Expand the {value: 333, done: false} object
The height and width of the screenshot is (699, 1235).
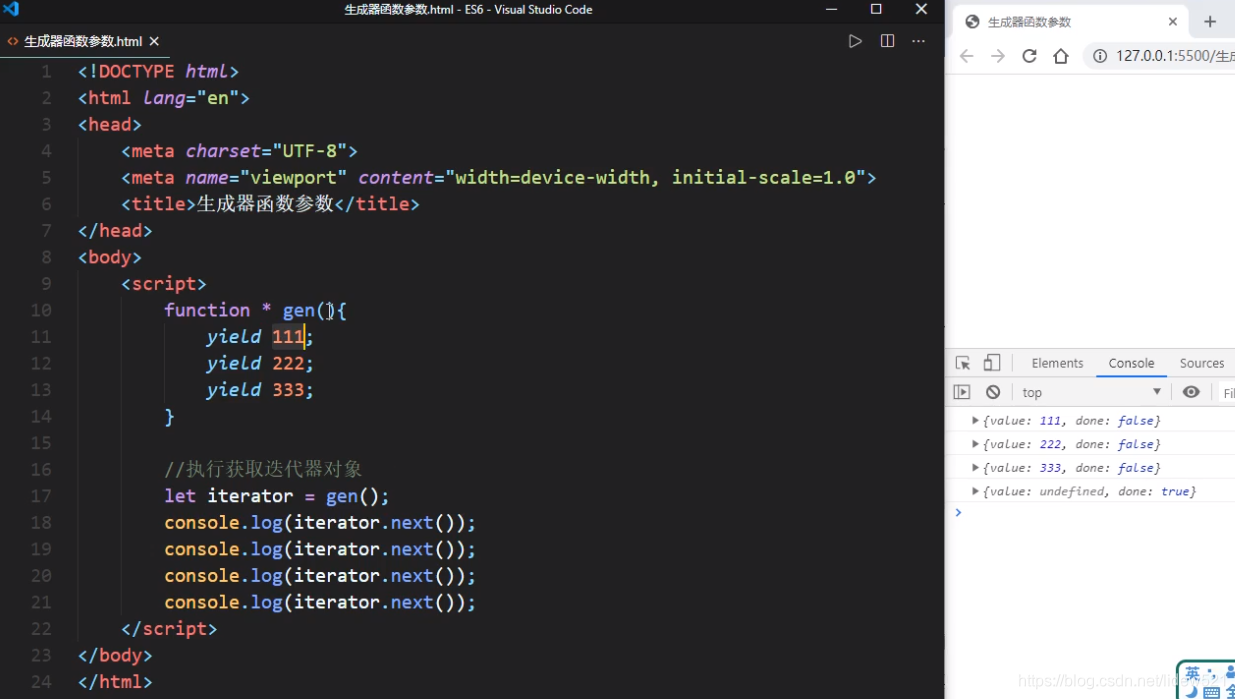[976, 468]
